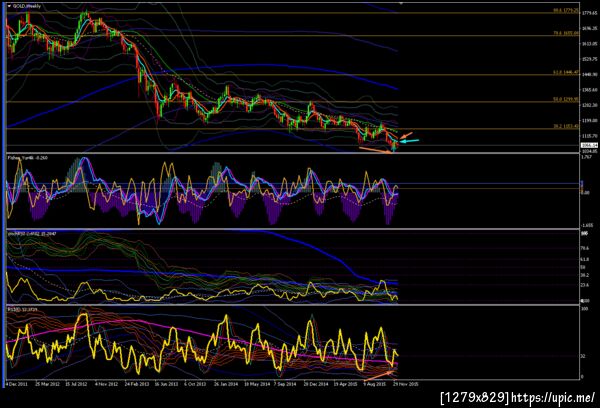Image resolution: width=600 pixels, height=408 pixels.
Task: Click the 1199.00 price on the axis
Action: click(x=589, y=120)
